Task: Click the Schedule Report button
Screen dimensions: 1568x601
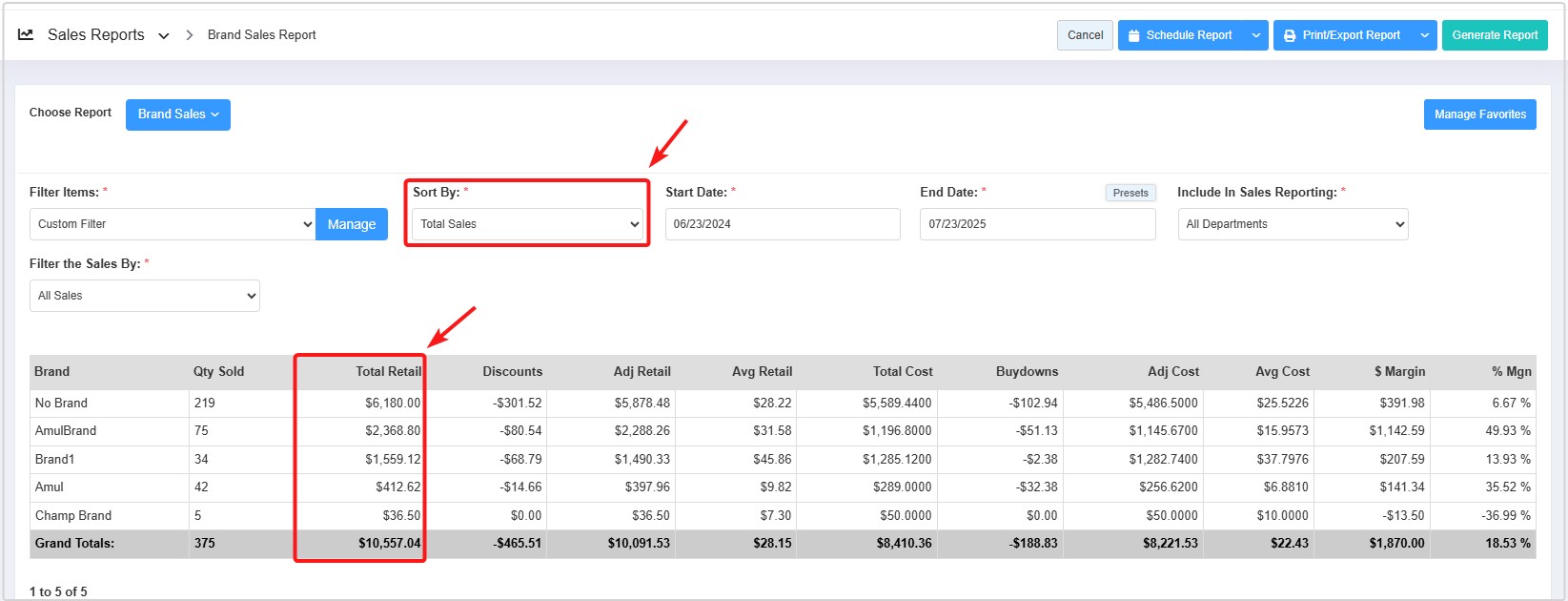Action: point(1180,35)
